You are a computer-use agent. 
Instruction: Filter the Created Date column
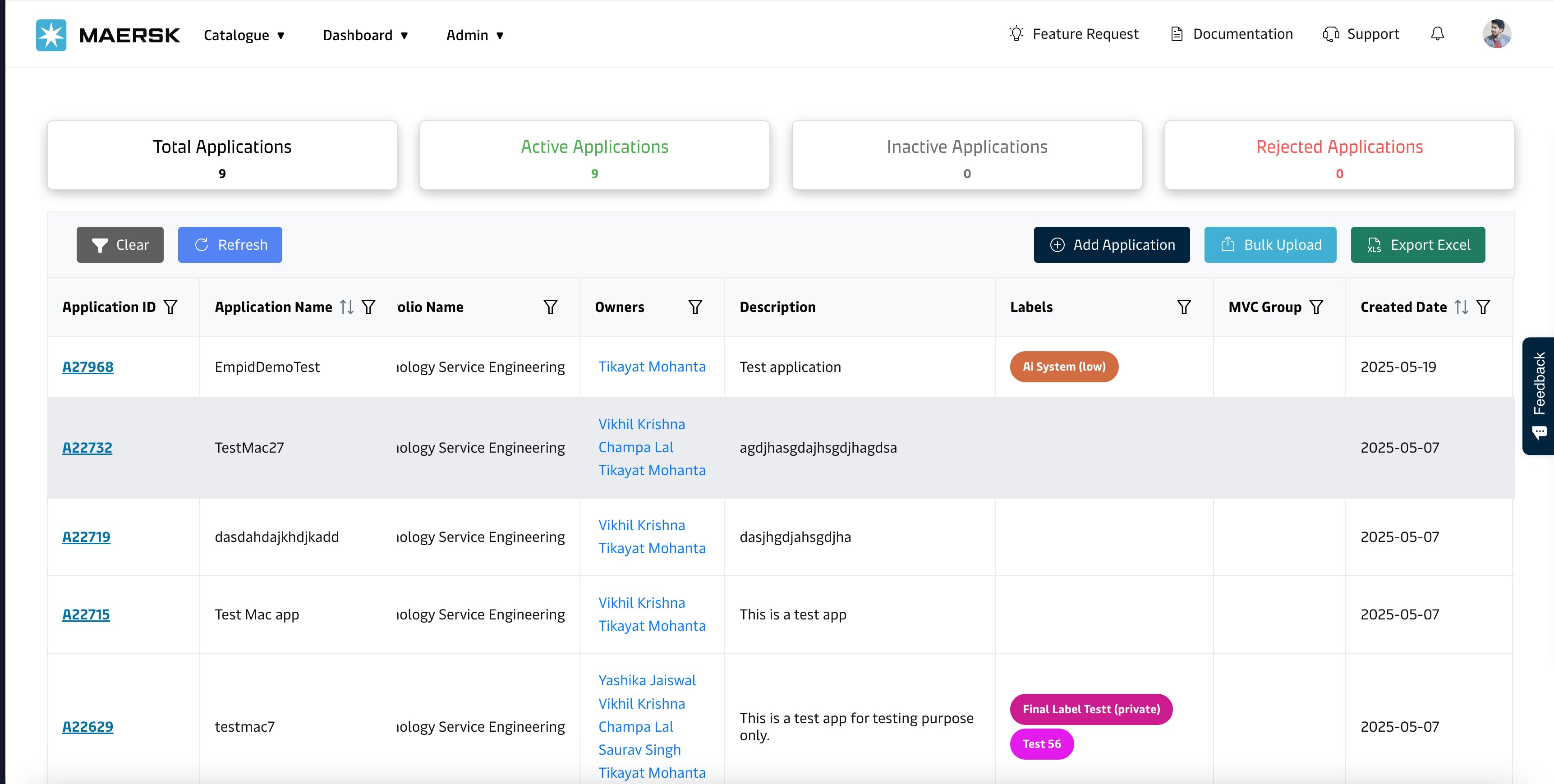pyautogui.click(x=1483, y=307)
